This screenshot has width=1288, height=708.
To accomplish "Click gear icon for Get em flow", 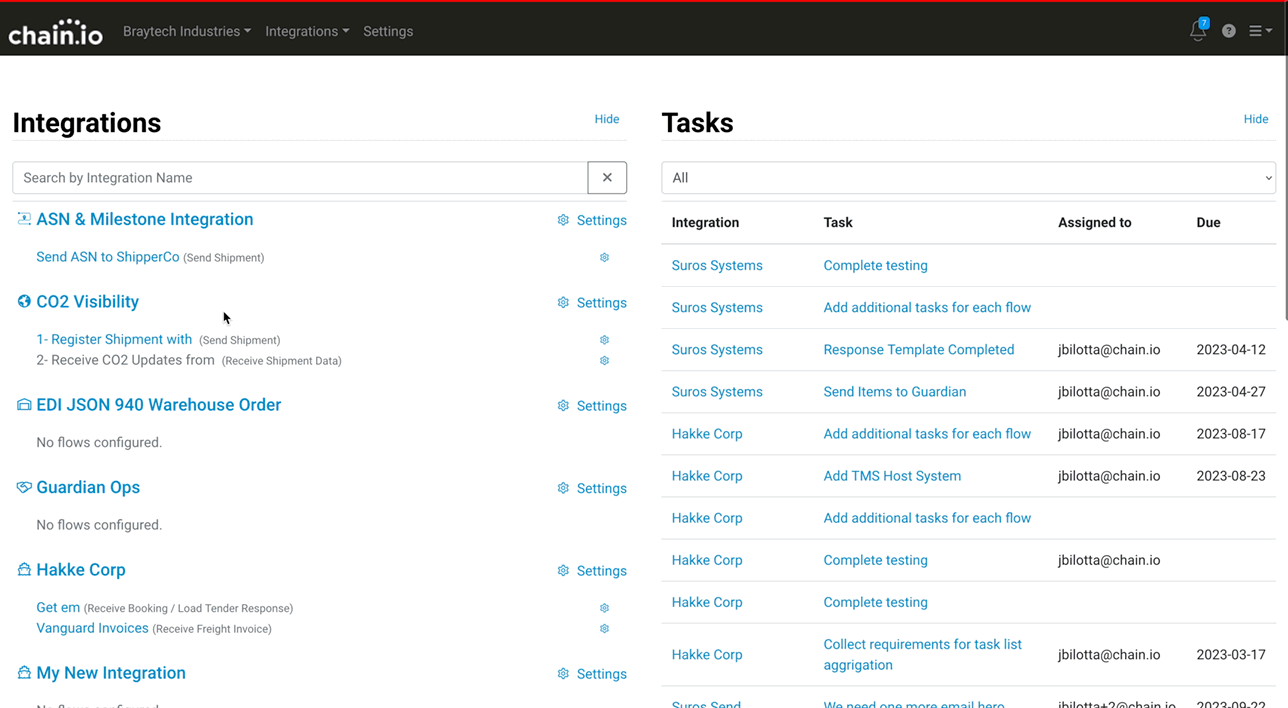I will [x=604, y=608].
